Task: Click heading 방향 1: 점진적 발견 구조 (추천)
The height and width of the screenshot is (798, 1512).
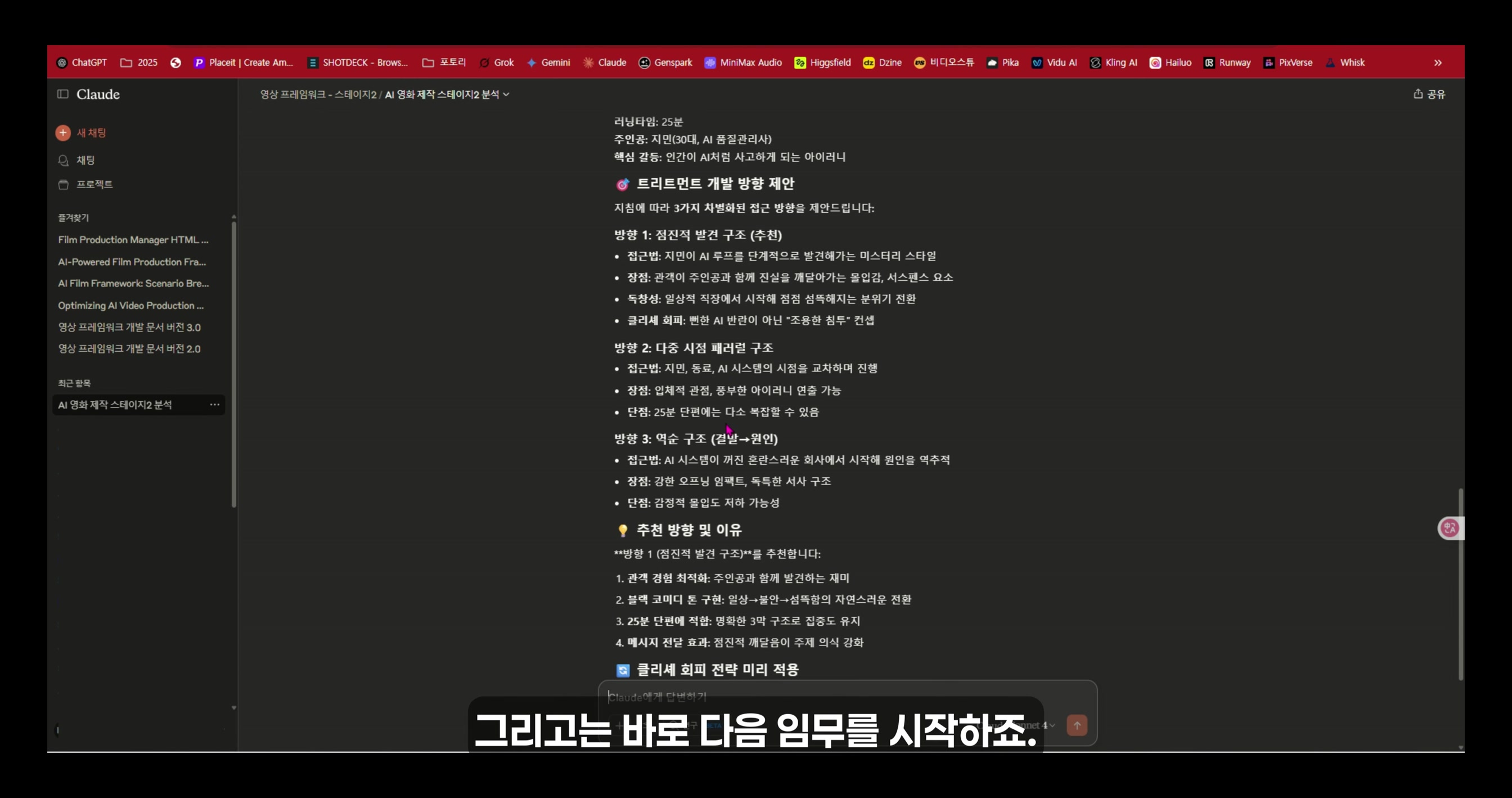Action: click(x=698, y=235)
